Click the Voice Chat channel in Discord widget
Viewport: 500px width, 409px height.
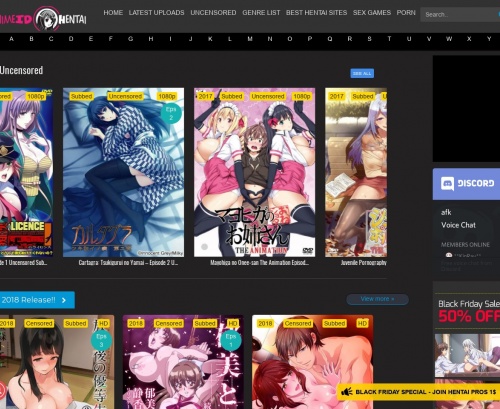pos(458,225)
